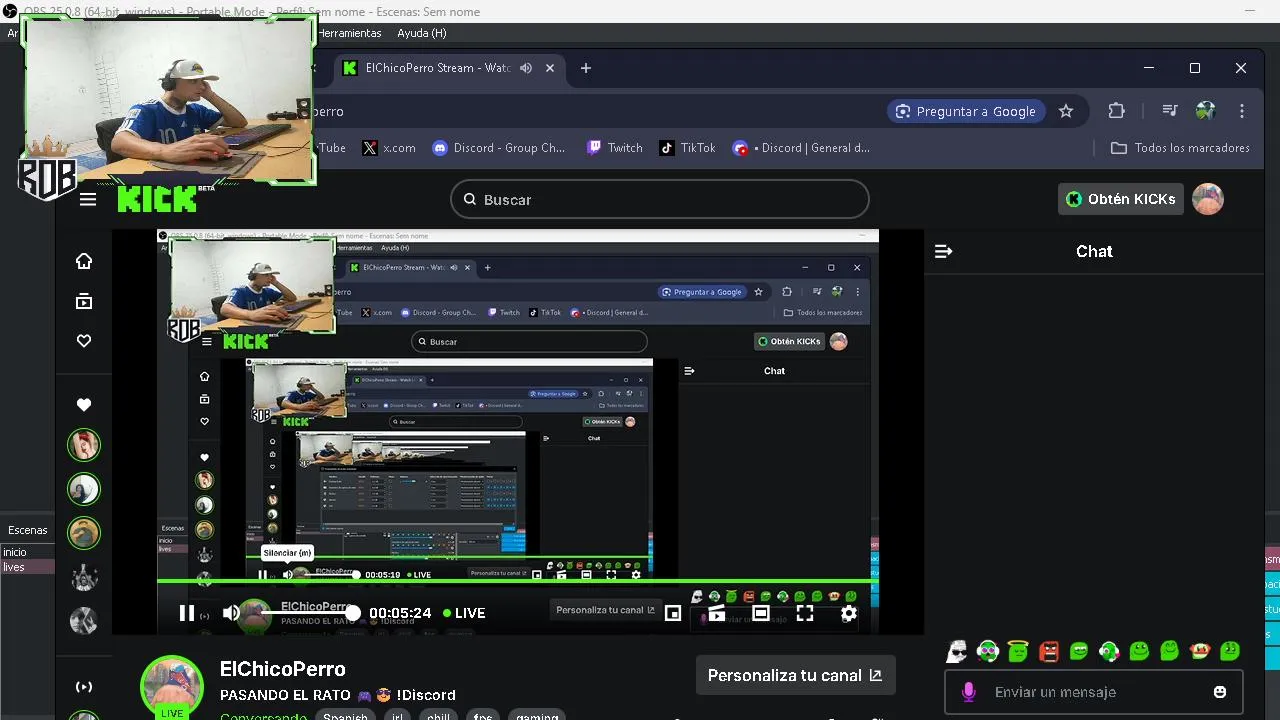Viewport: 1280px width, 720px height.
Task: Open Home in the Kick sidebar
Action: [x=84, y=261]
